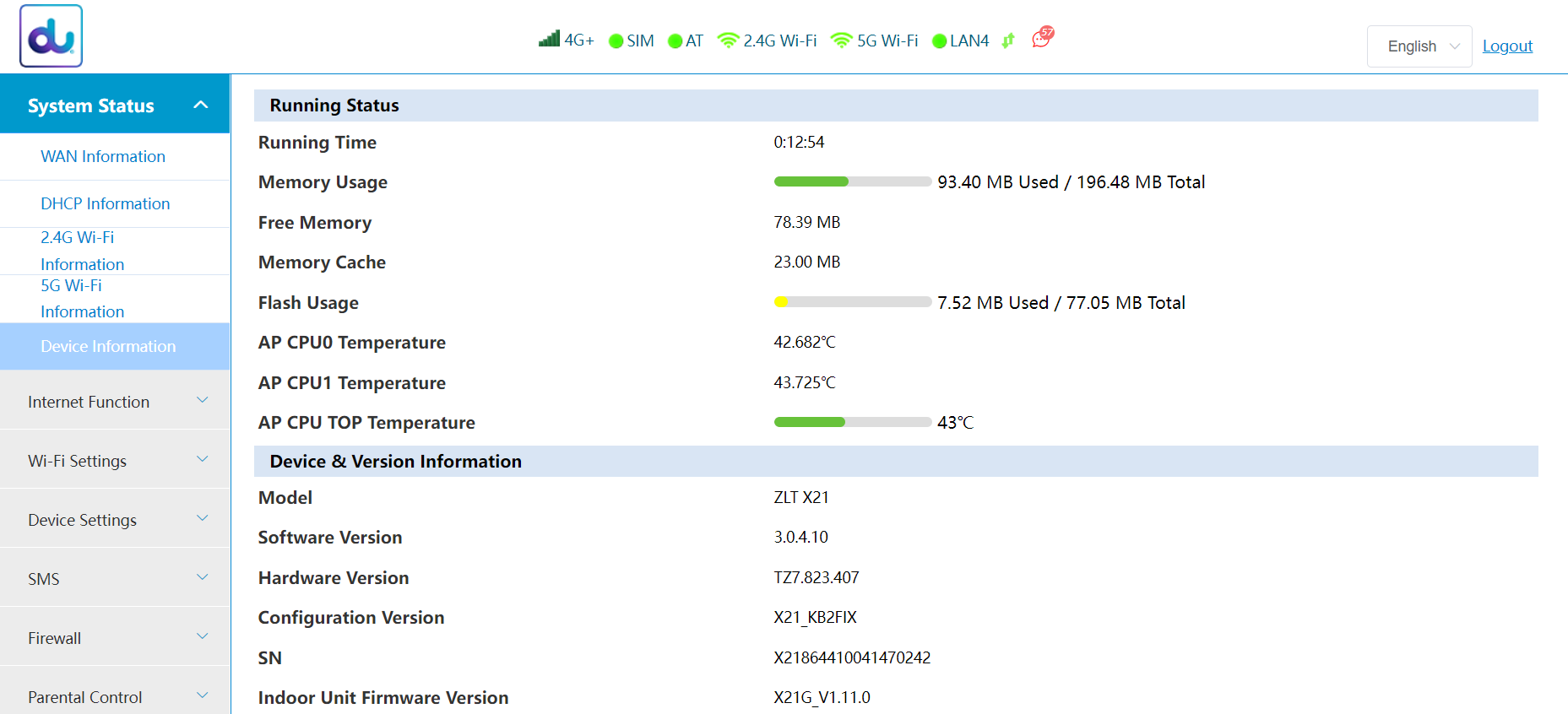Click the 2.4G Wi-Fi status icon
Viewport: 1568px width, 714px height.
coord(727,41)
